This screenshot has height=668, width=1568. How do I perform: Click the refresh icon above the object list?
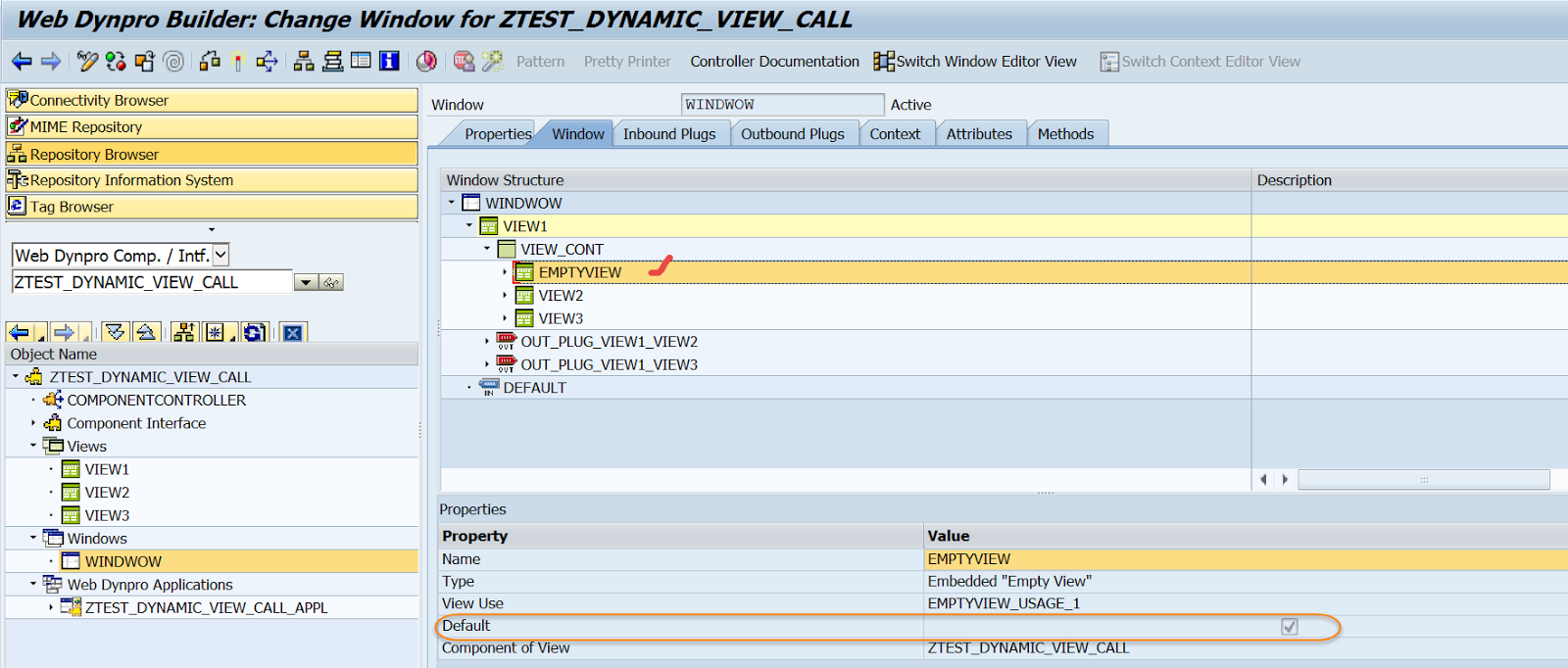pyautogui.click(x=255, y=333)
